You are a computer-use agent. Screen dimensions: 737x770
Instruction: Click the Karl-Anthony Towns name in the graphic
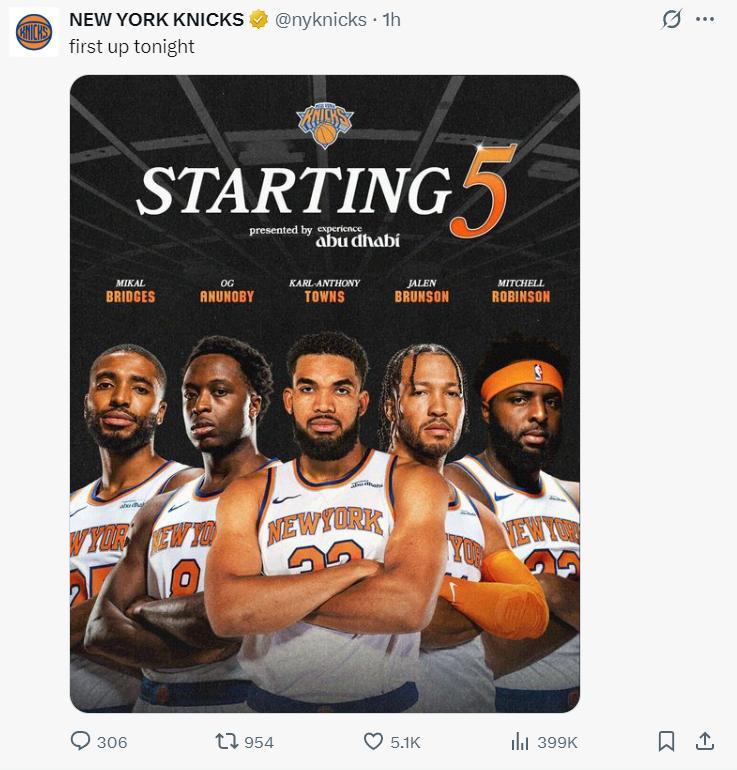(324, 290)
